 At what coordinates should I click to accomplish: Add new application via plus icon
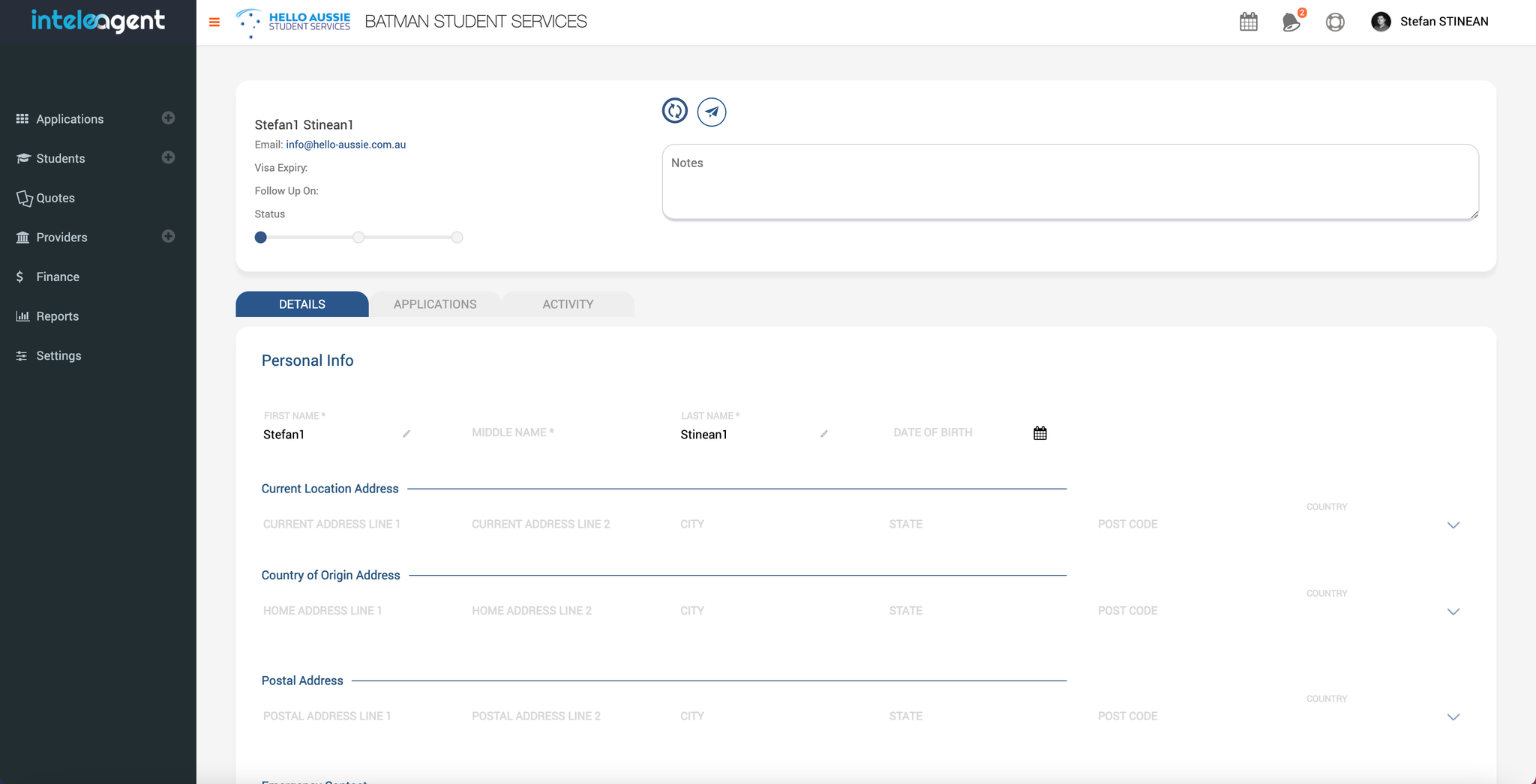168,118
